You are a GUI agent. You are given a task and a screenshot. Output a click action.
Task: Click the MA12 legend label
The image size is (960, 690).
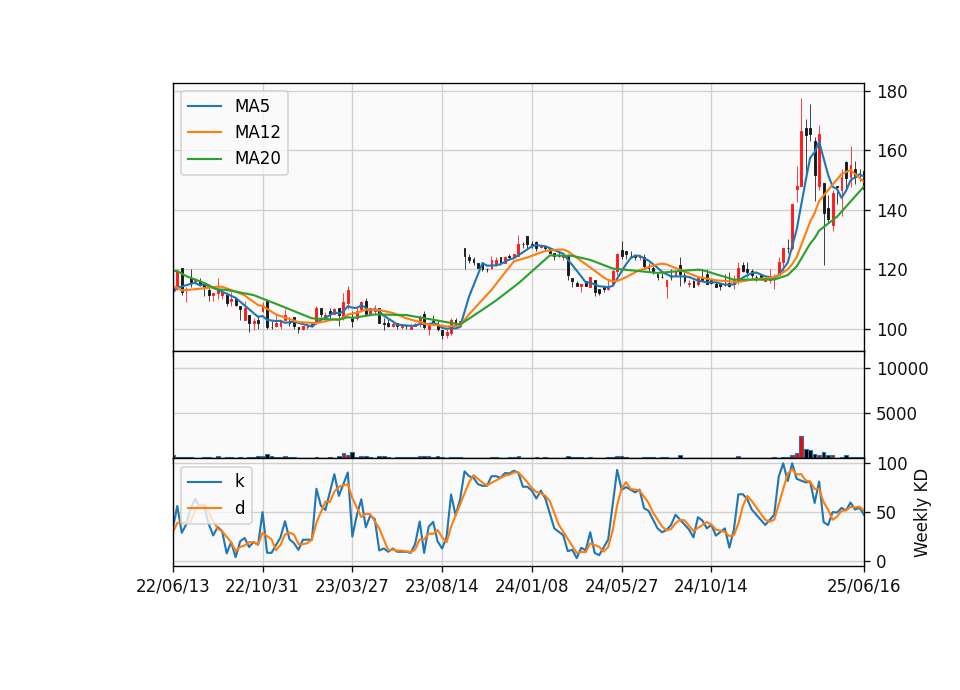click(x=257, y=132)
